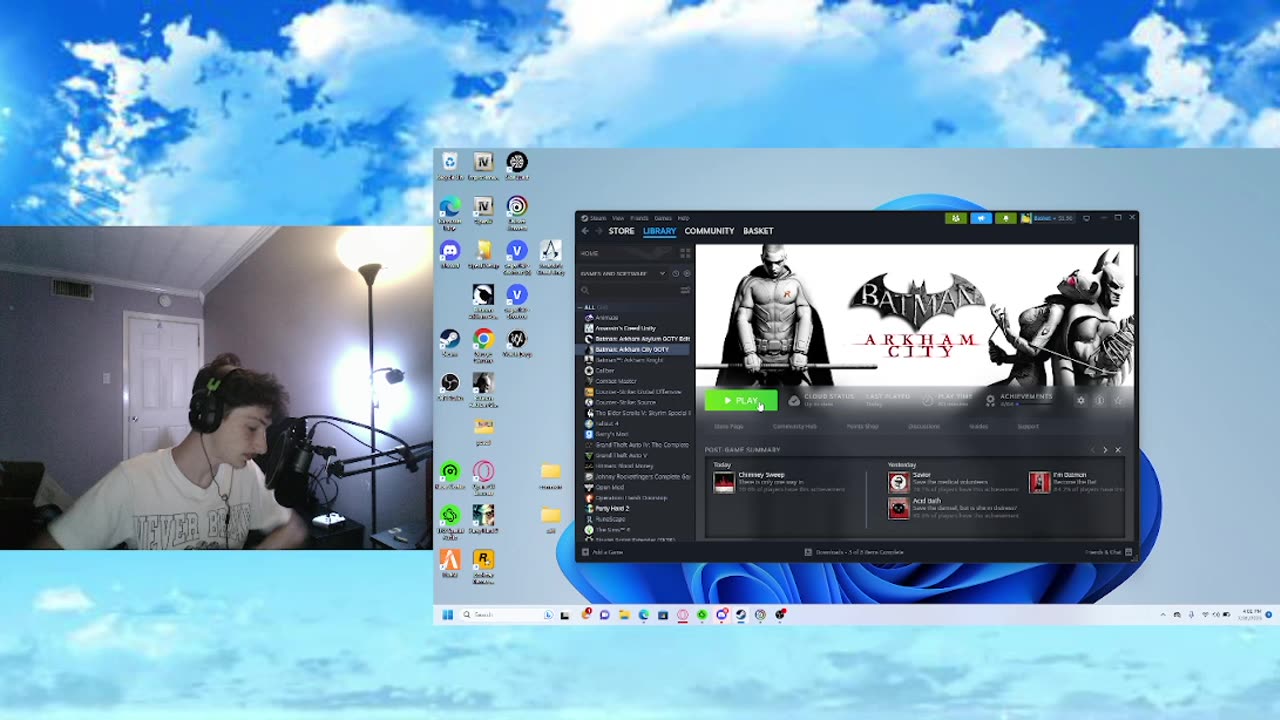1280x720 pixels.
Task: Open the OBS Studio desktop shortcut
Action: tap(450, 387)
